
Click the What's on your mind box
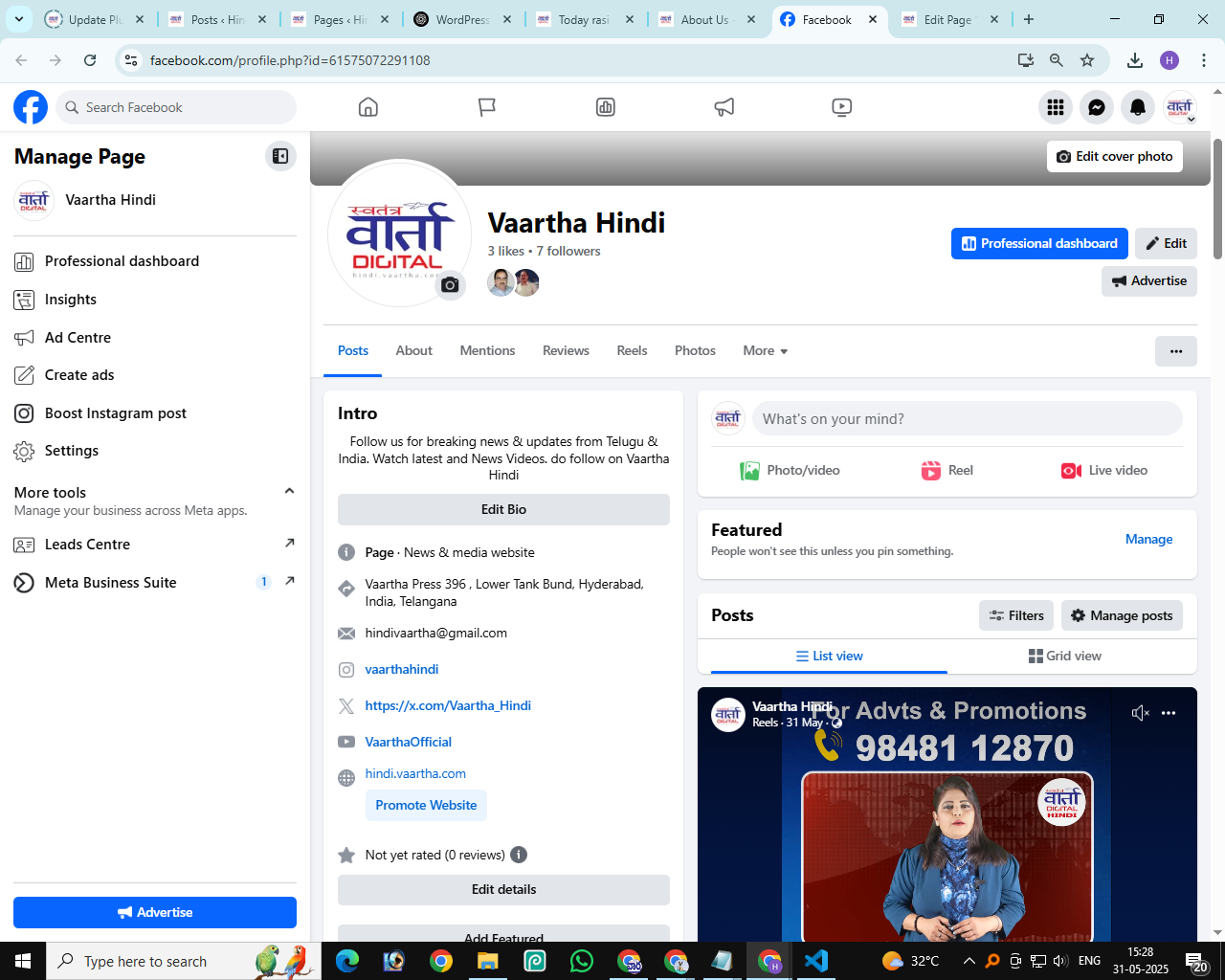(x=968, y=418)
